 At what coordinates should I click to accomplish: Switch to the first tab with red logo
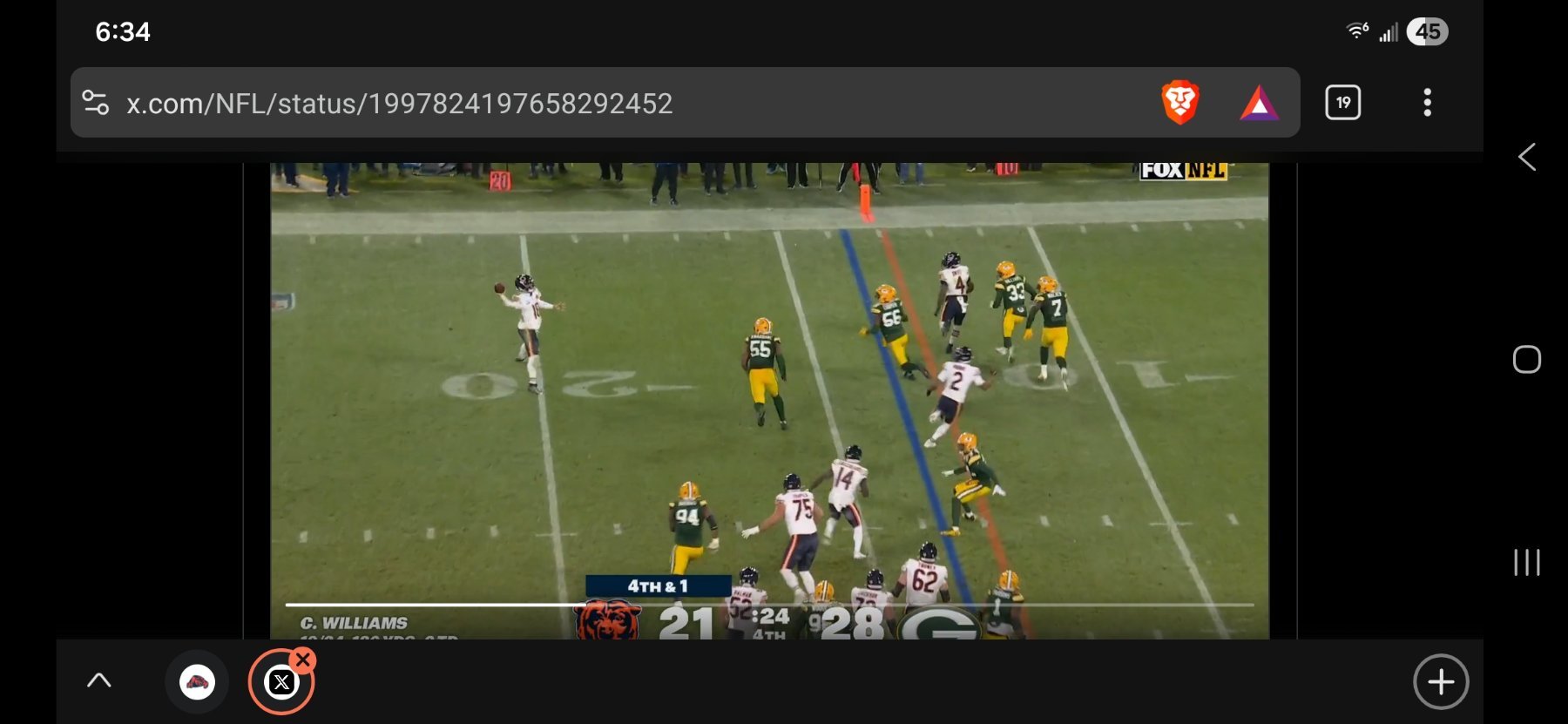[x=197, y=681]
